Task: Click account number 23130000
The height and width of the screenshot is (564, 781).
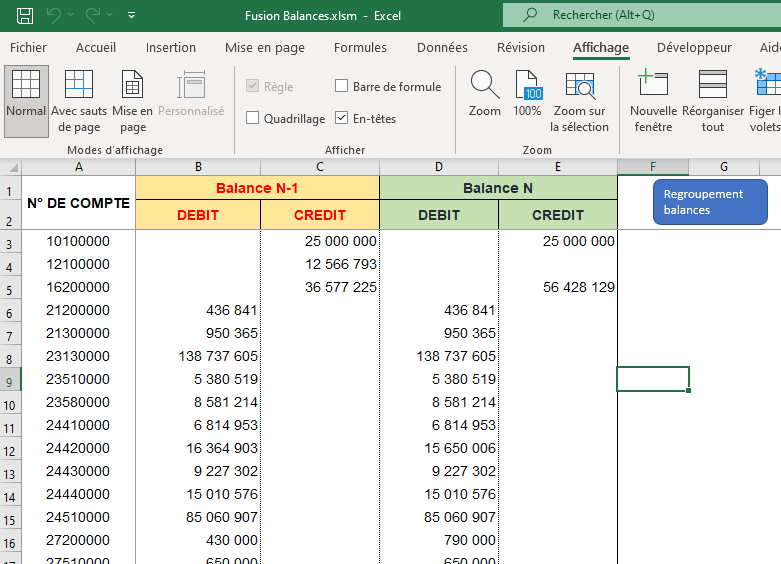Action: pos(79,357)
